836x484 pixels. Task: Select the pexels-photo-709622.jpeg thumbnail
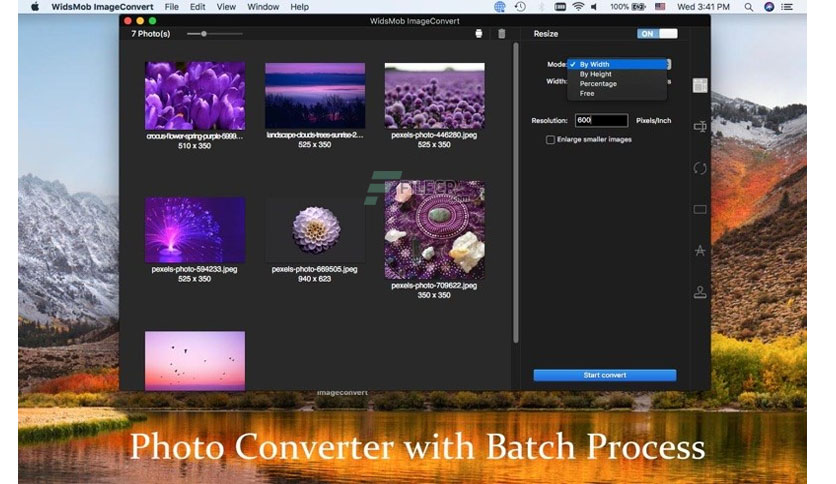click(435, 230)
